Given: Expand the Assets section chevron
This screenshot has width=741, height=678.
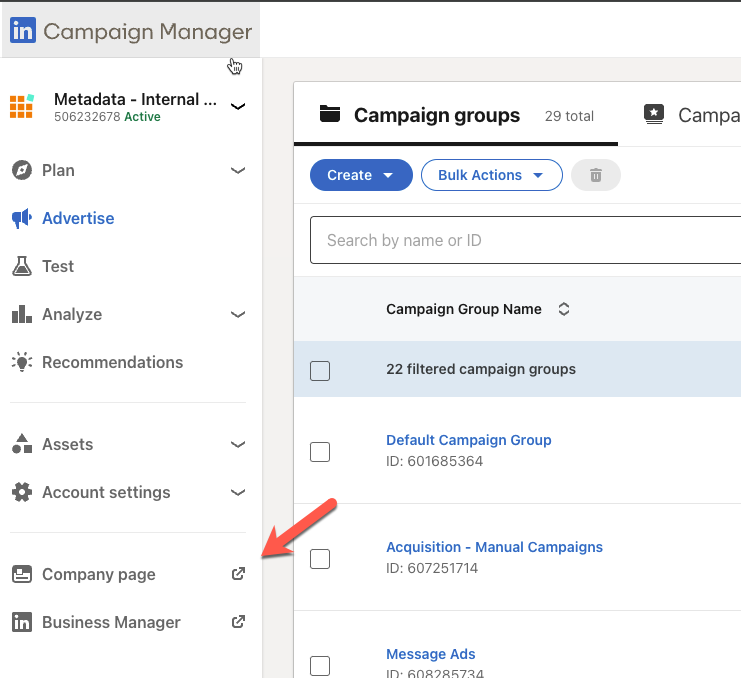Looking at the screenshot, I should 237,445.
